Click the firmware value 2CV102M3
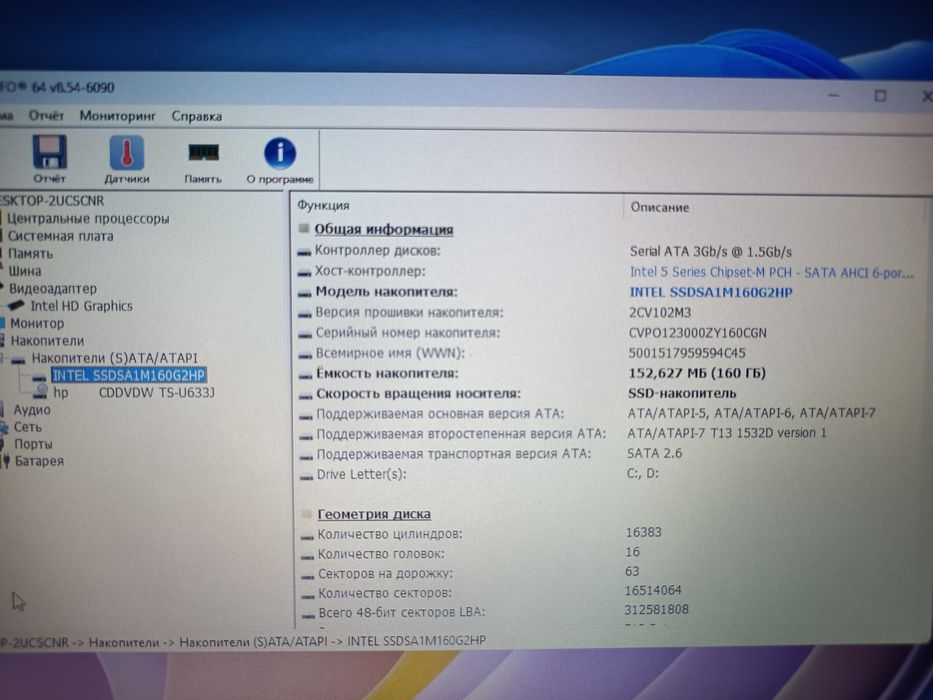This screenshot has height=700, width=933. [660, 312]
